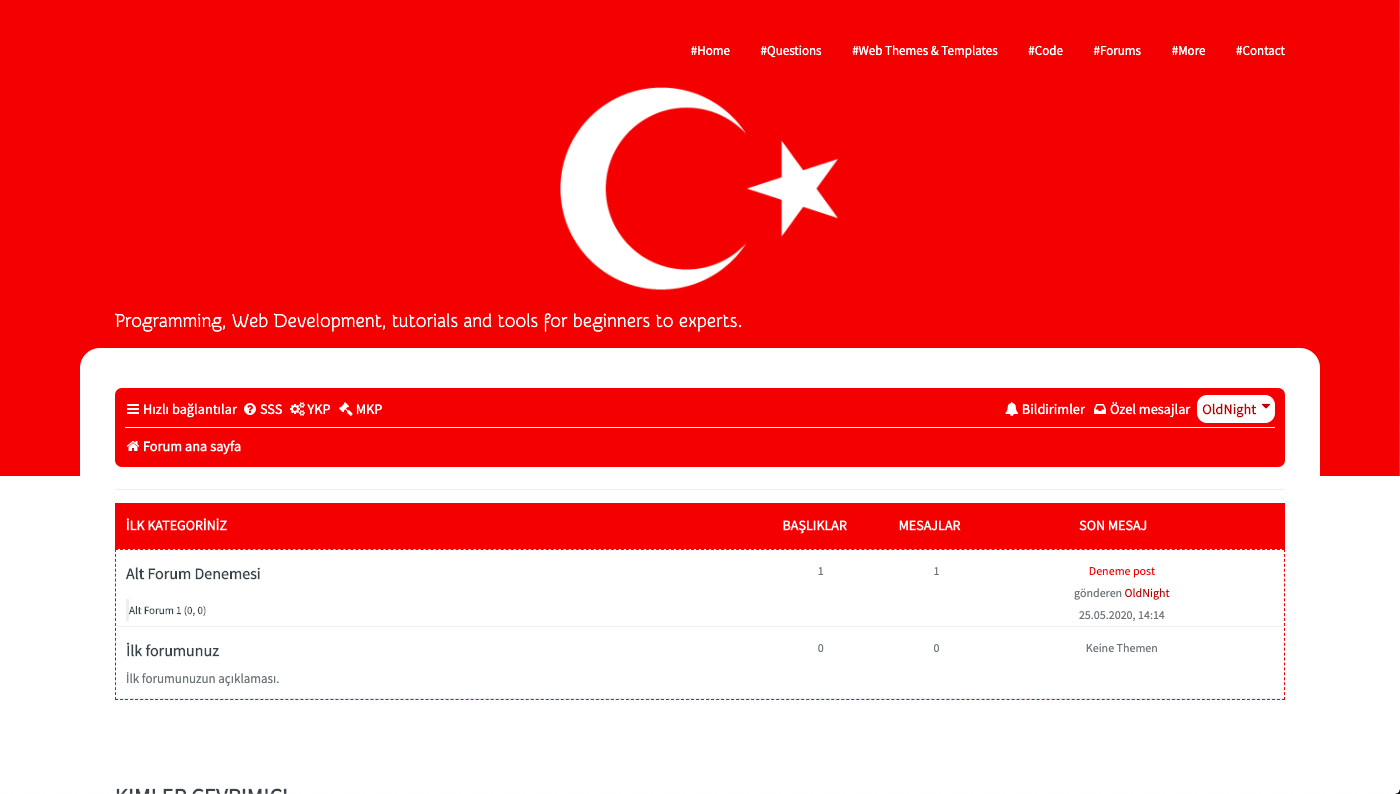The width and height of the screenshot is (1400, 794).
Task: Click the Keine Themen text
Action: (x=1122, y=648)
